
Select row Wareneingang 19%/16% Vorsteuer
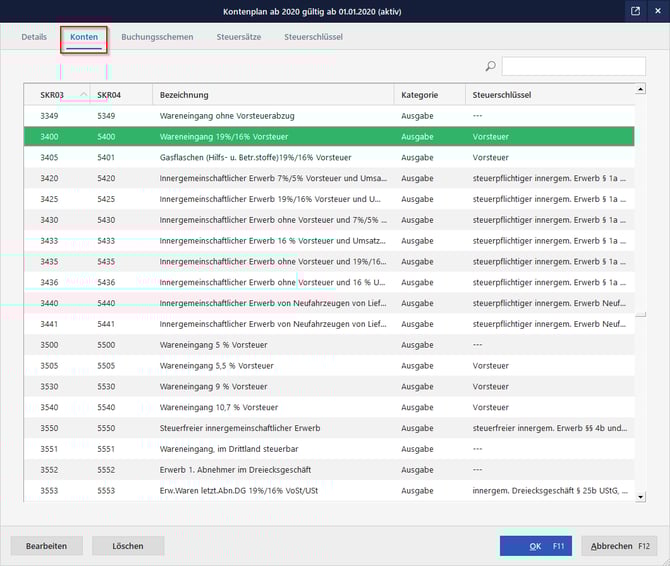(329, 137)
